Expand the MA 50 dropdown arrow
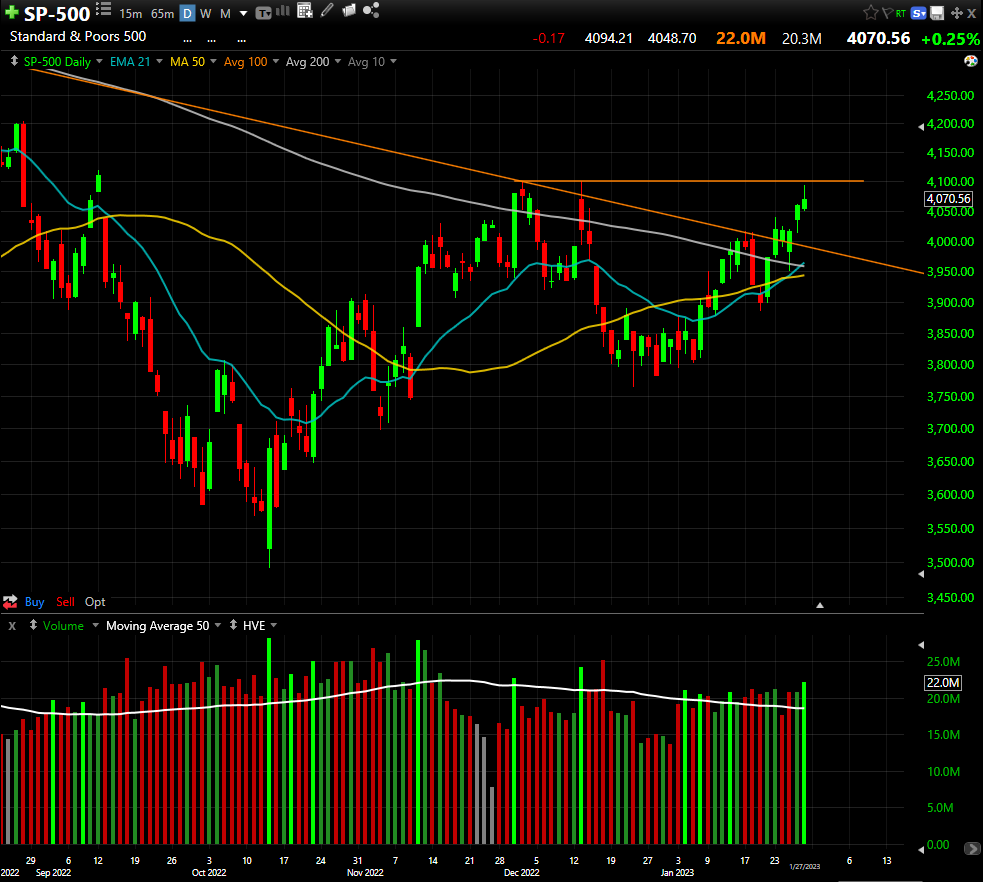This screenshot has height=882, width=983. [213, 61]
